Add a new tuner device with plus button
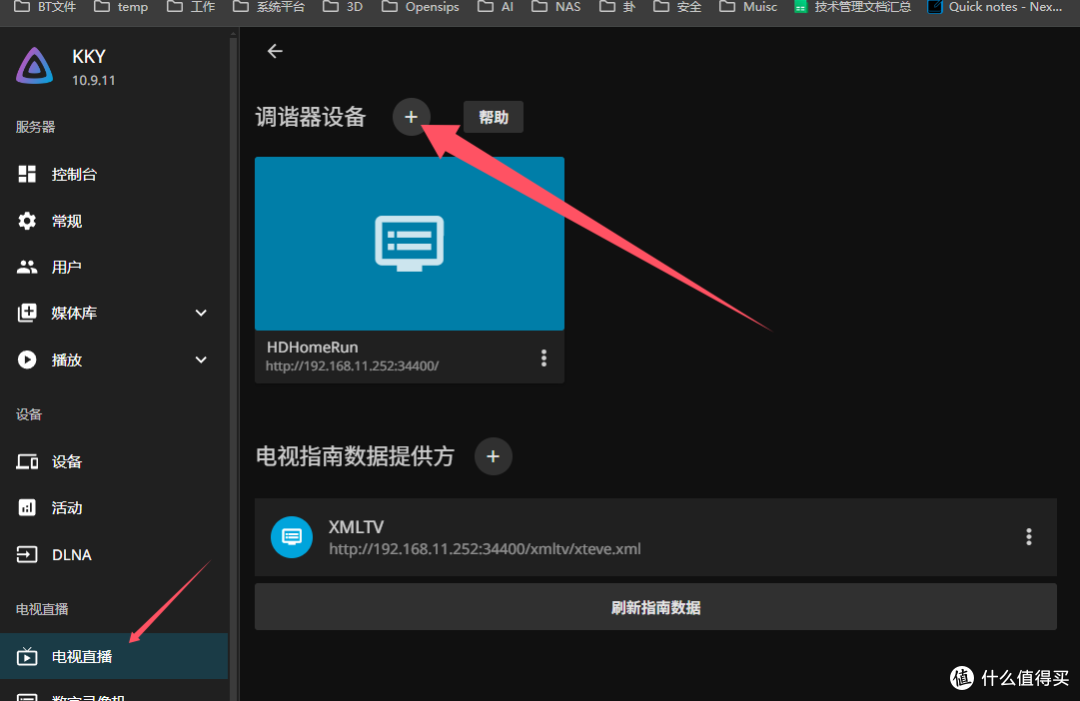Viewport: 1080px width, 701px height. [411, 117]
